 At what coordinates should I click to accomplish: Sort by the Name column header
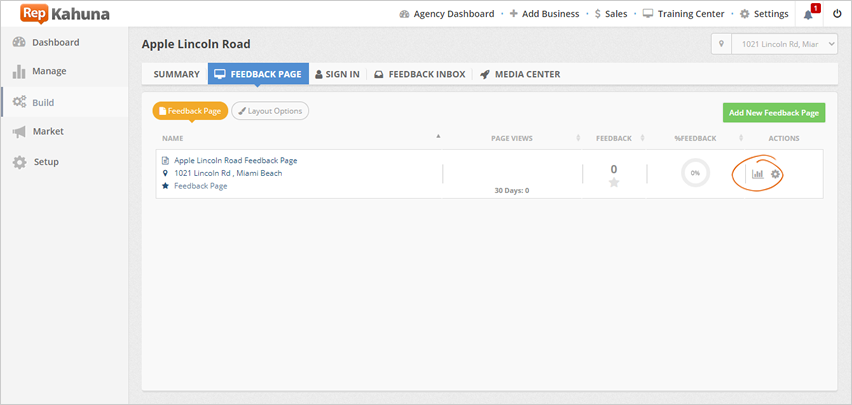[x=173, y=138]
